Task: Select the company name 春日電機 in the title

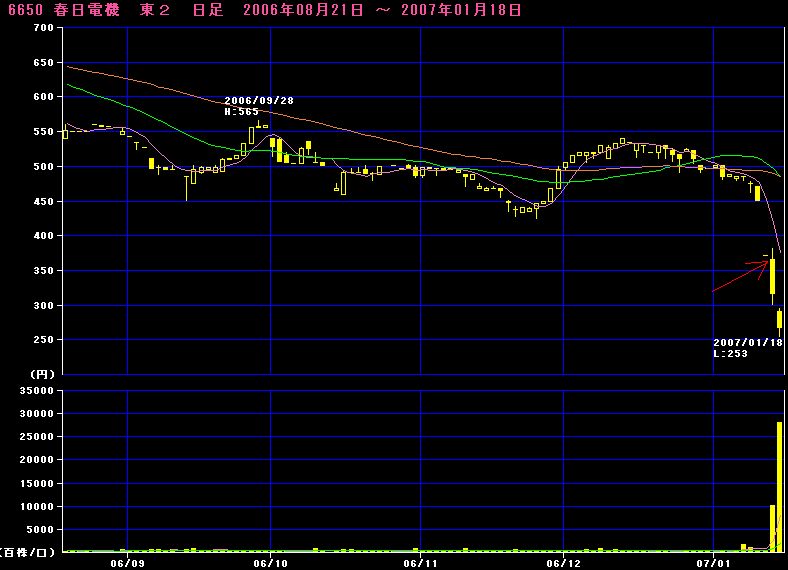Action: 87,10
